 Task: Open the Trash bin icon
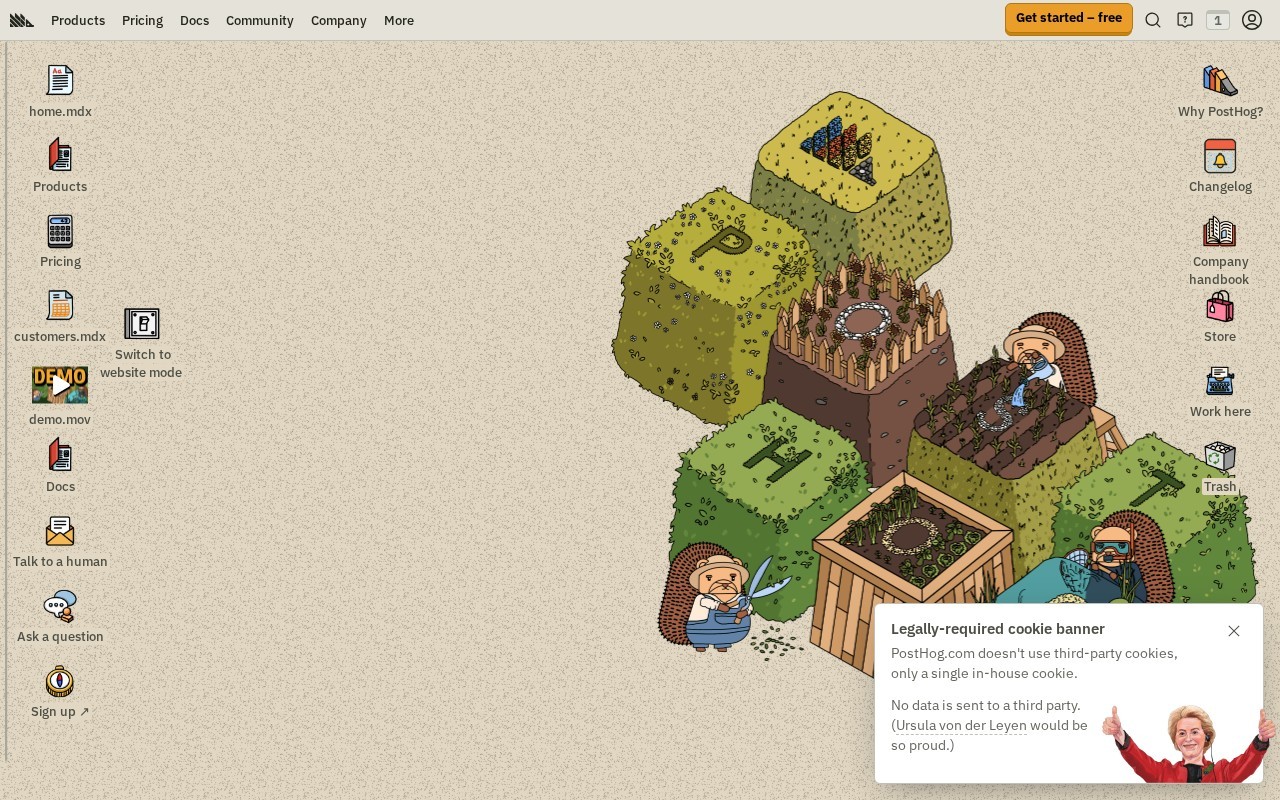[x=1220, y=456]
